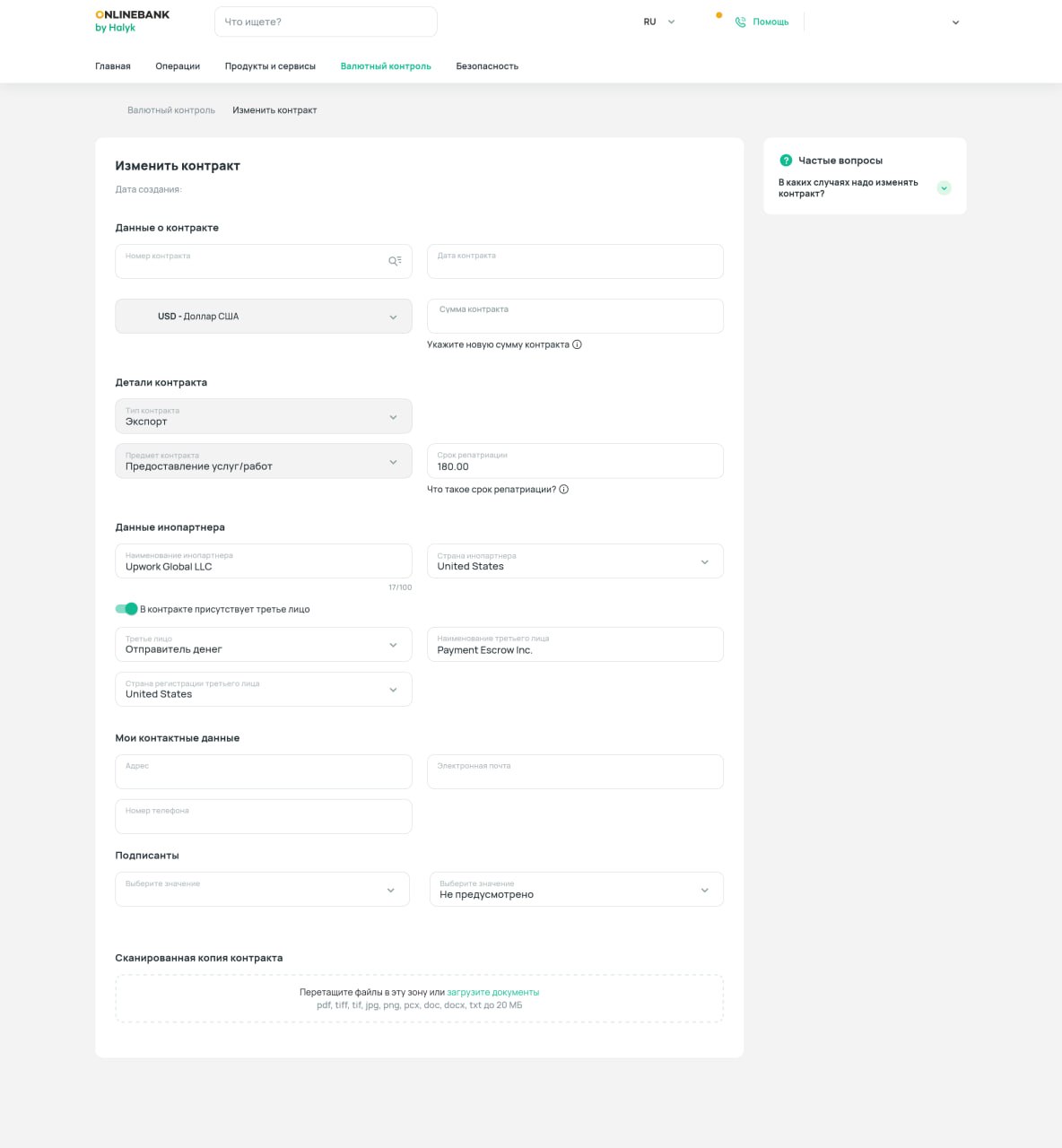This screenshot has height=1148, width=1062.
Task: Click the info icon beside new contract sum hint
Action: coord(577,344)
